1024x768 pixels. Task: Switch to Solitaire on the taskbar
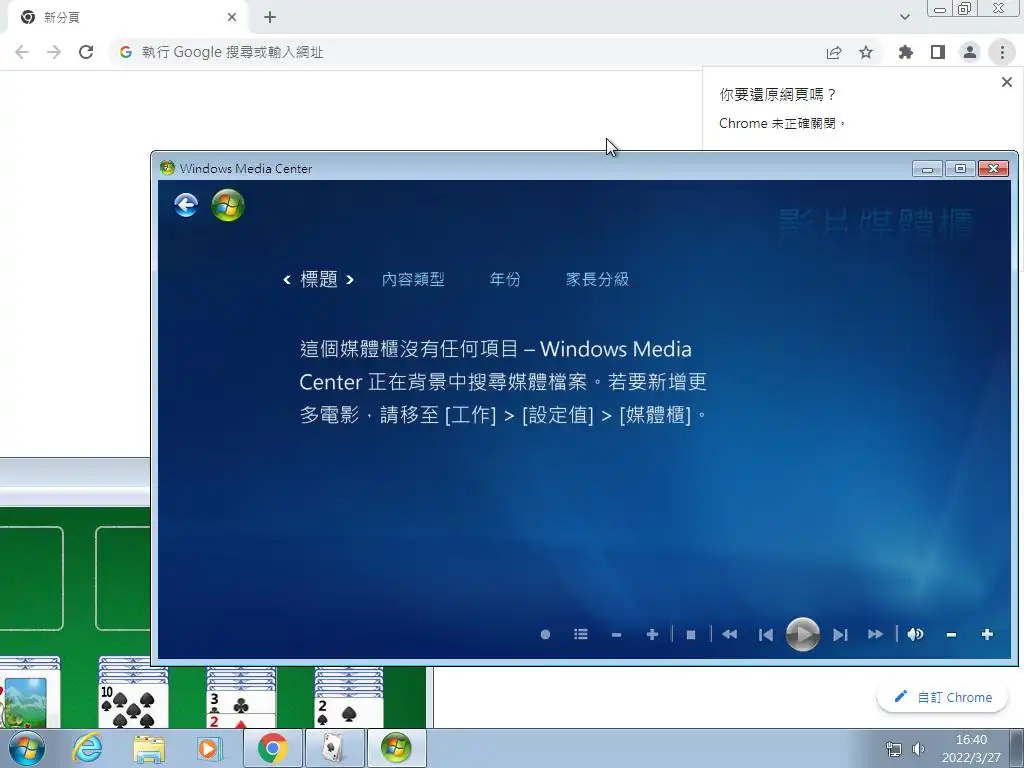pos(334,748)
